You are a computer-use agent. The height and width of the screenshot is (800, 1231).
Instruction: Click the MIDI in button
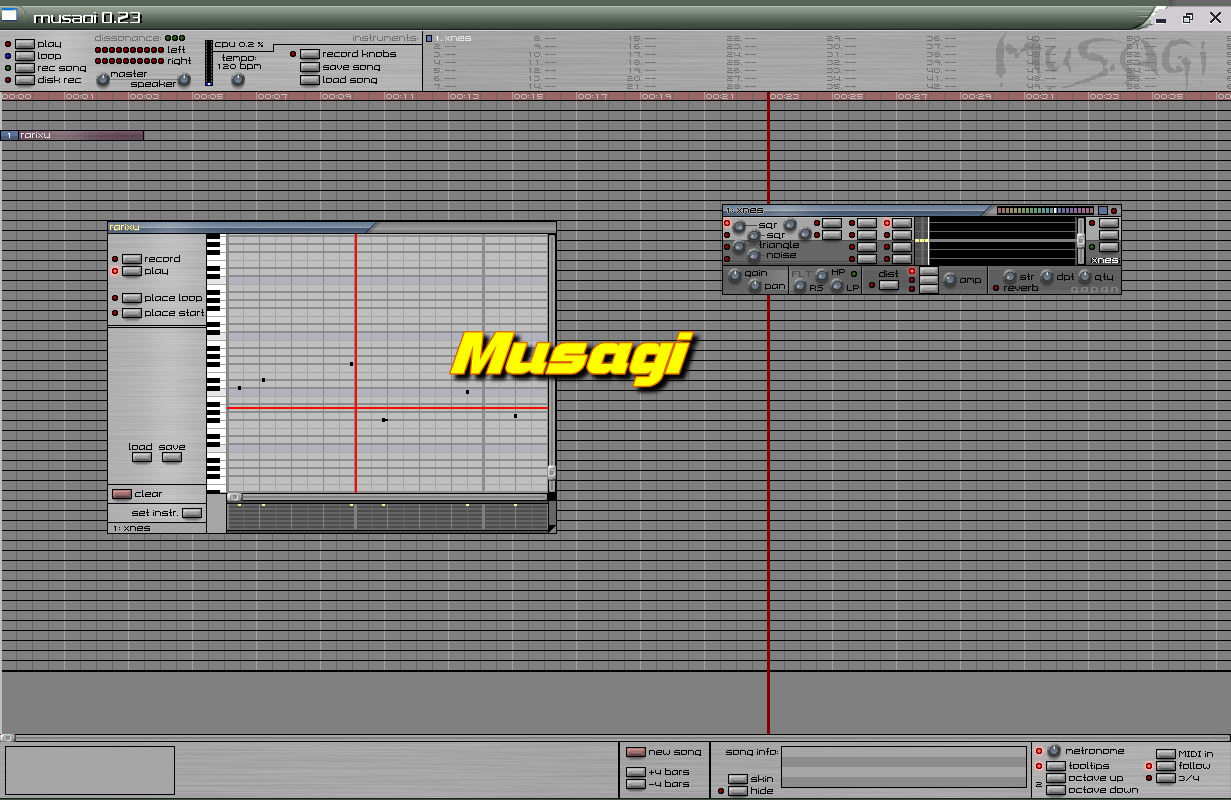1166,755
